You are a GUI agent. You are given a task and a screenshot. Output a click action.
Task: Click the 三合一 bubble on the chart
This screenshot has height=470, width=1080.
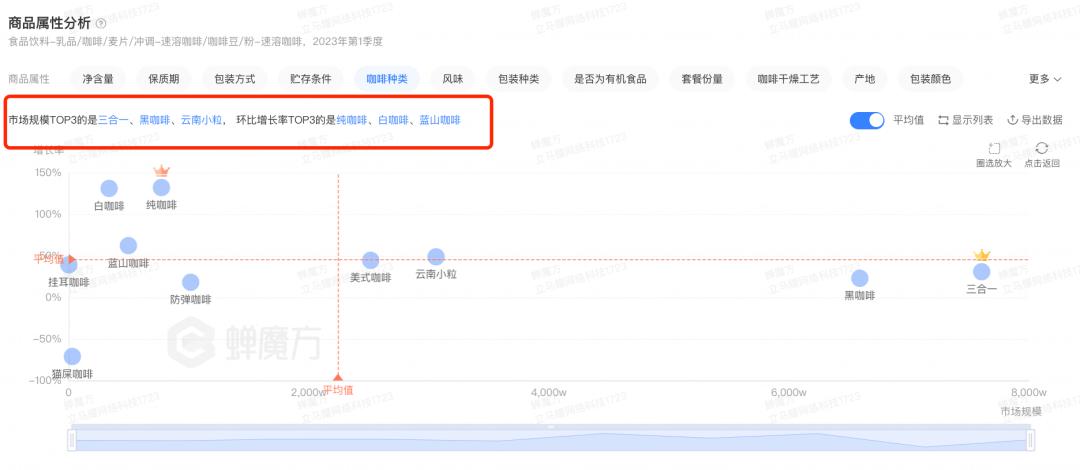(982, 272)
